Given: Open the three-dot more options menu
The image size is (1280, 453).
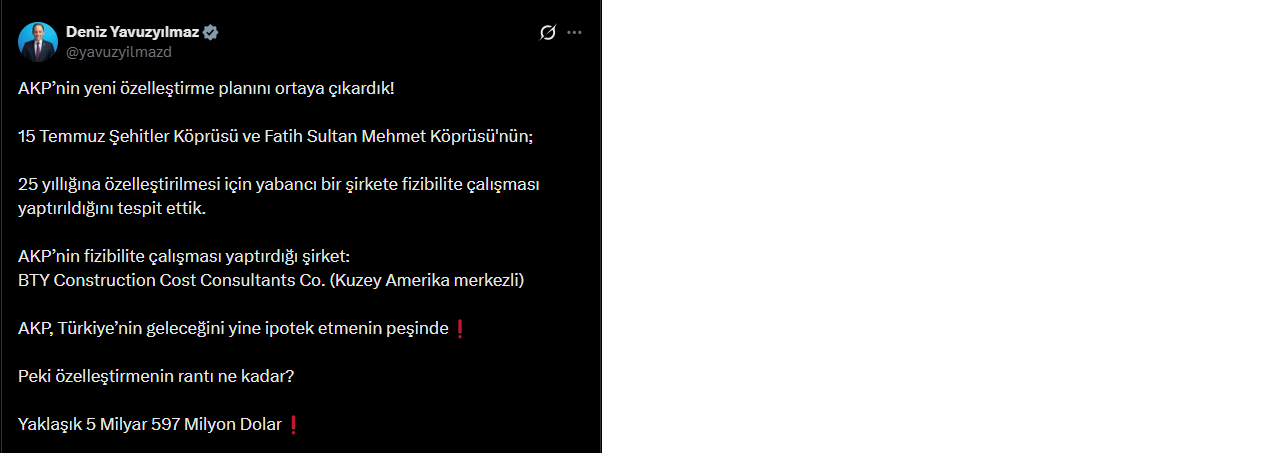Looking at the screenshot, I should click(x=574, y=33).
